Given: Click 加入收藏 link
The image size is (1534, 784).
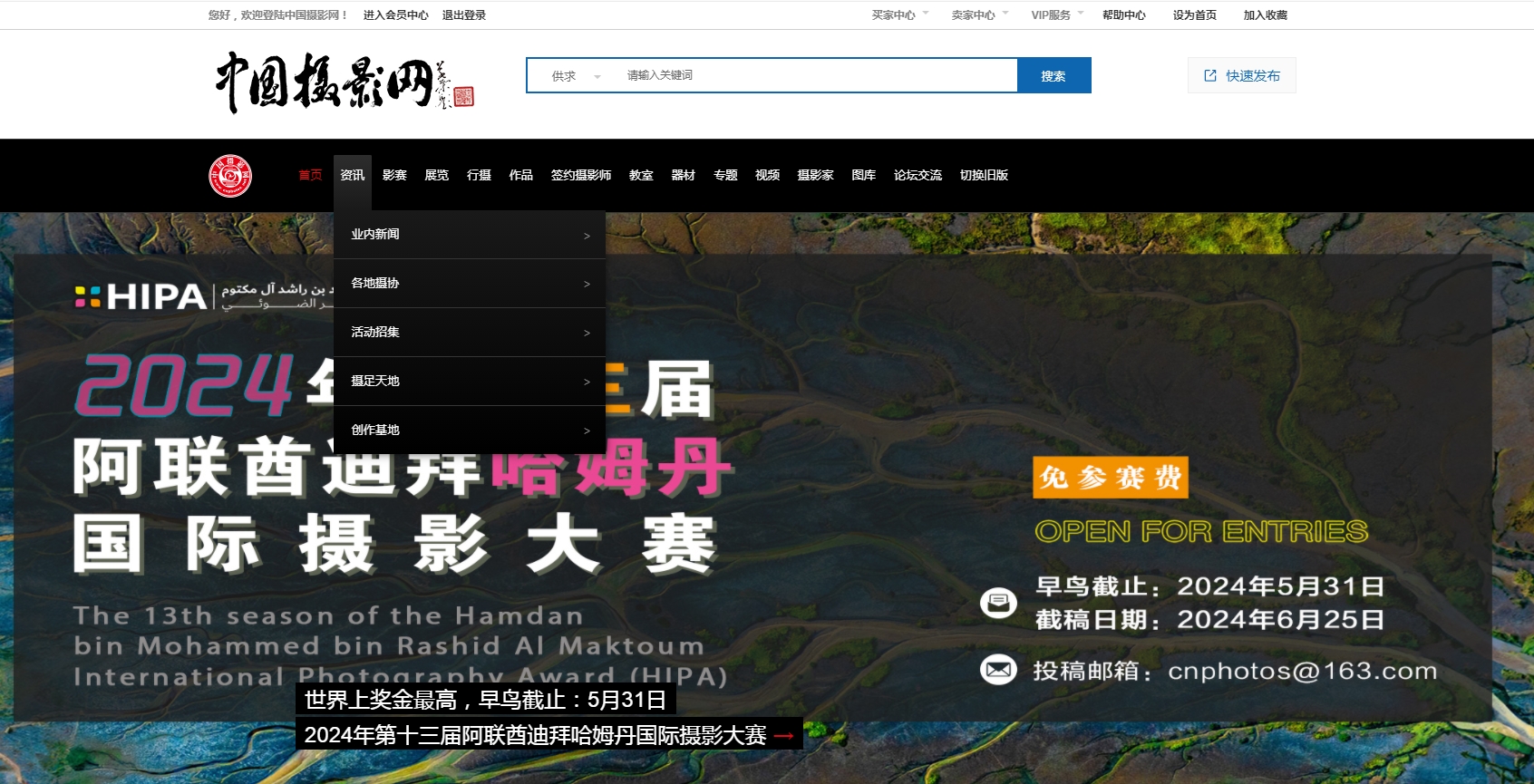Looking at the screenshot, I should click(x=1266, y=15).
